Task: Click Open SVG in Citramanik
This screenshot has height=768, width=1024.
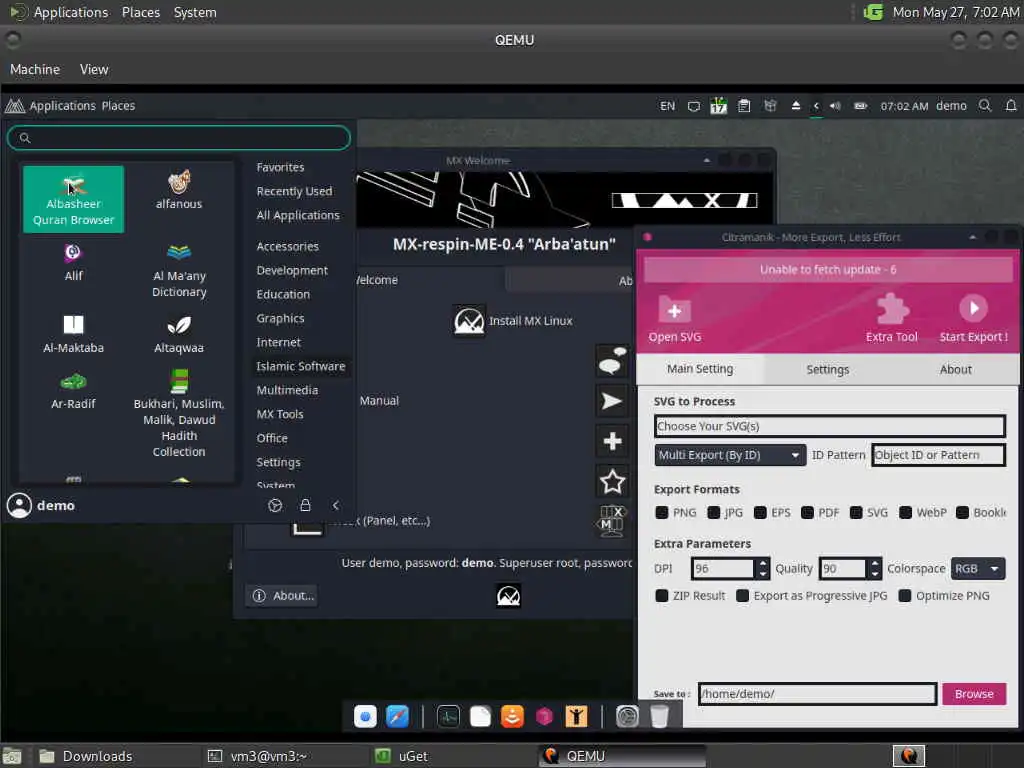Action: [x=675, y=319]
